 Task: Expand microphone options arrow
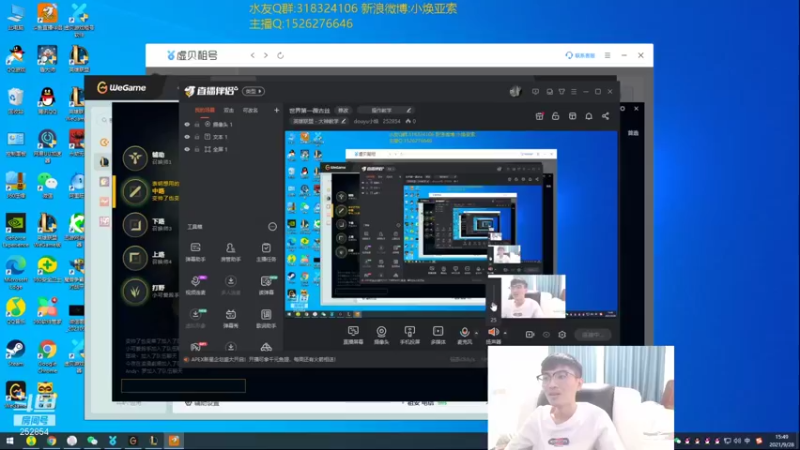click(477, 333)
